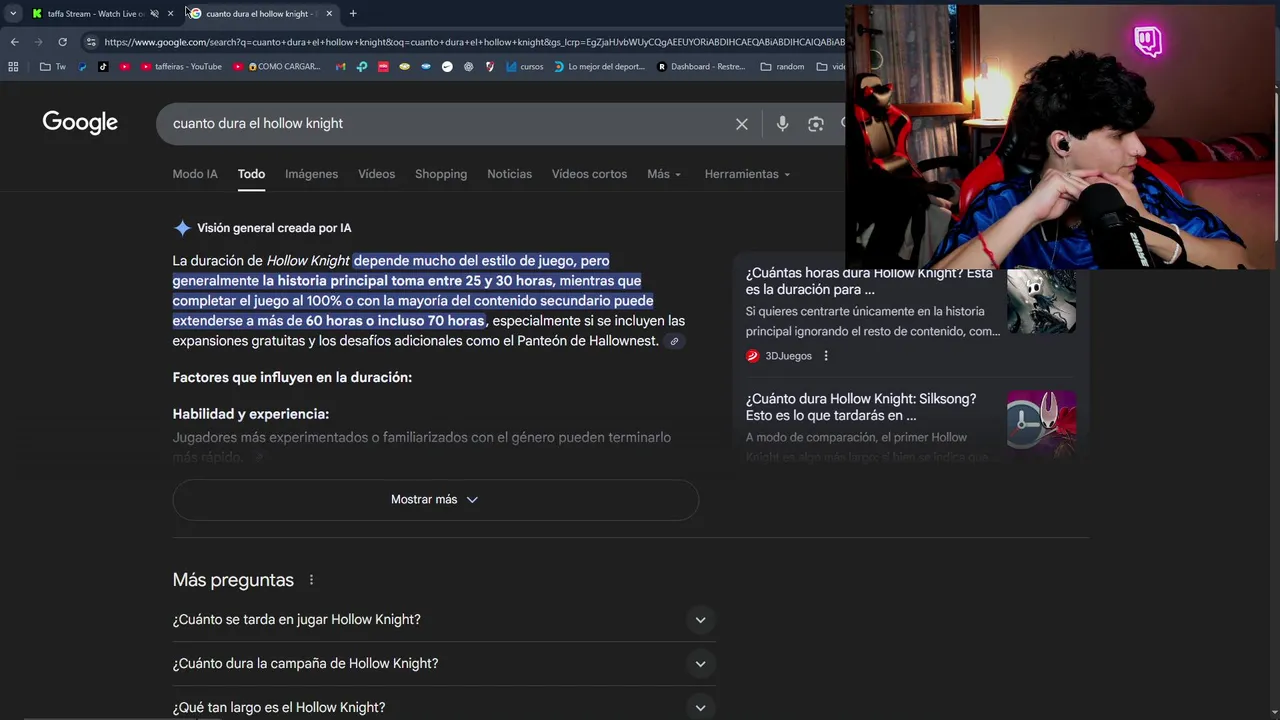Expand ¿Cuánto dura la campaña de Hollow Knight?
The height and width of the screenshot is (720, 1280).
(x=443, y=664)
